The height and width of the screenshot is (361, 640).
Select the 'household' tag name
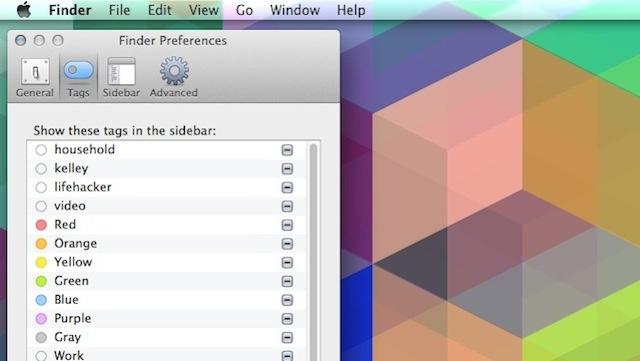click(x=84, y=149)
